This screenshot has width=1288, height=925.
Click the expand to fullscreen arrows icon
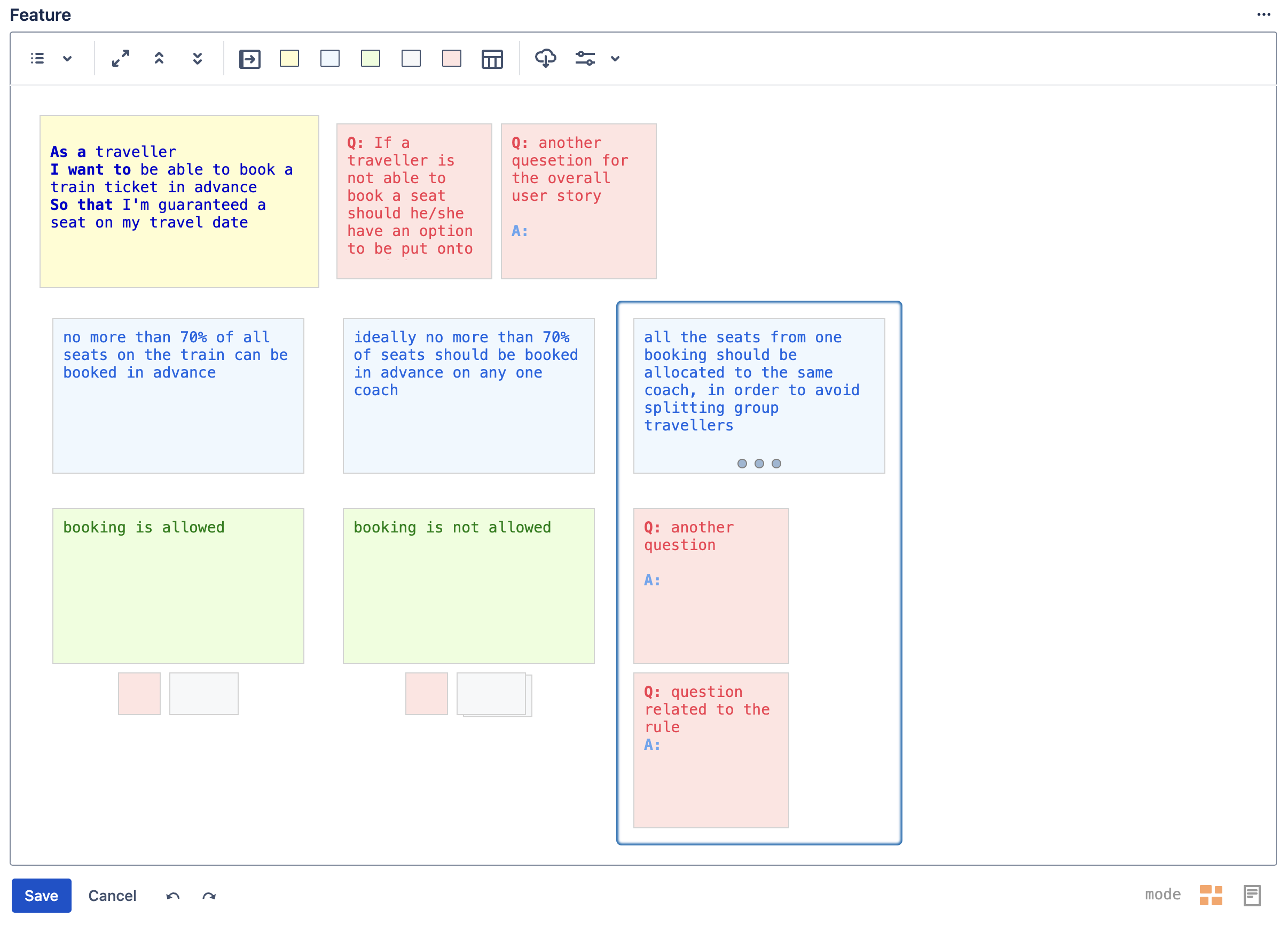pyautogui.click(x=120, y=59)
